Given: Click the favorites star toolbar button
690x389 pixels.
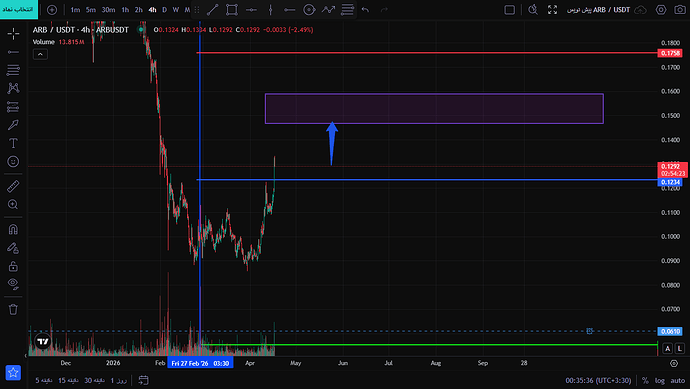Looking at the screenshot, I should pos(13,373).
